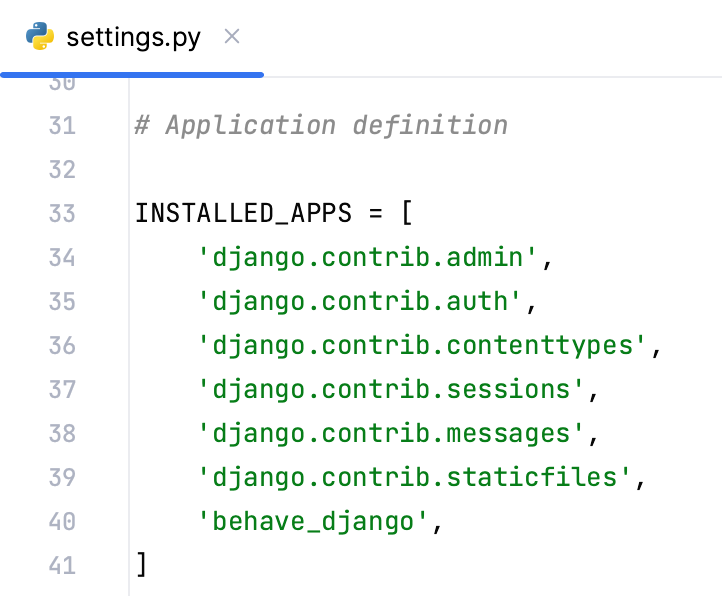This screenshot has width=722, height=596.
Task: Click the INSTALLED_APPS variable name
Action: [x=244, y=214]
